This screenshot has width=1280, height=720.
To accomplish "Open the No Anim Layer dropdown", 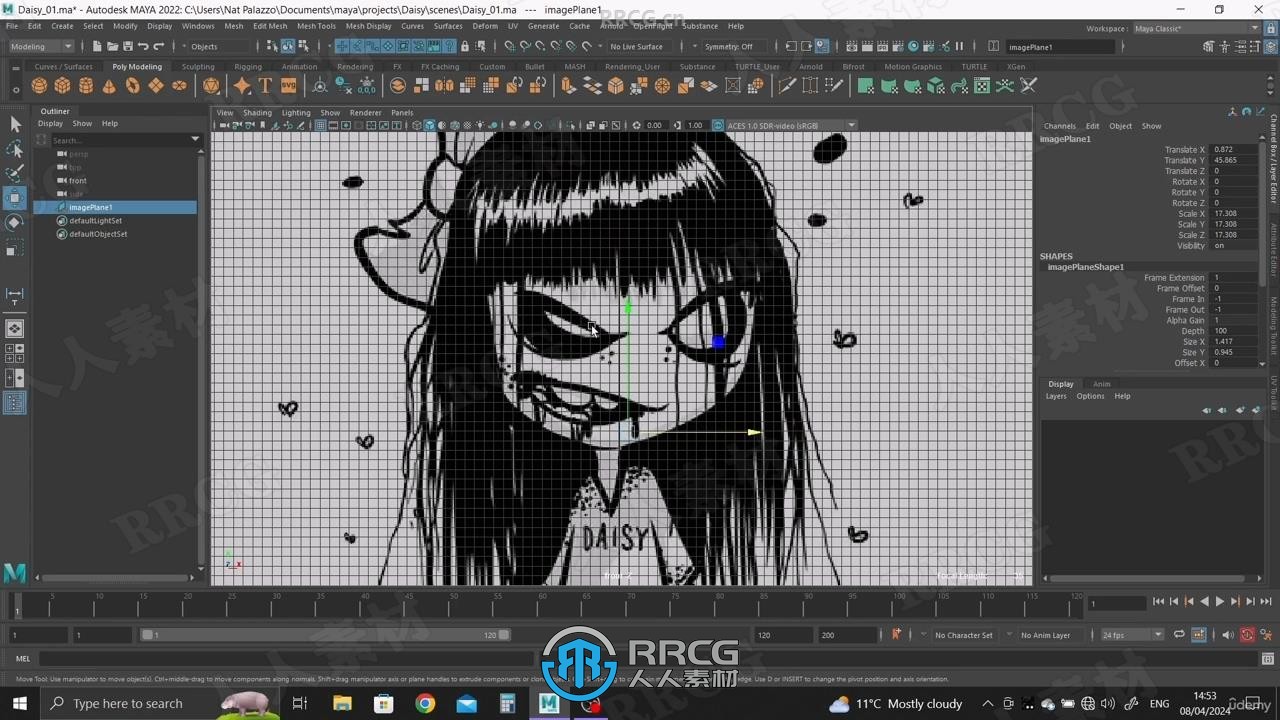I will [x=1046, y=635].
